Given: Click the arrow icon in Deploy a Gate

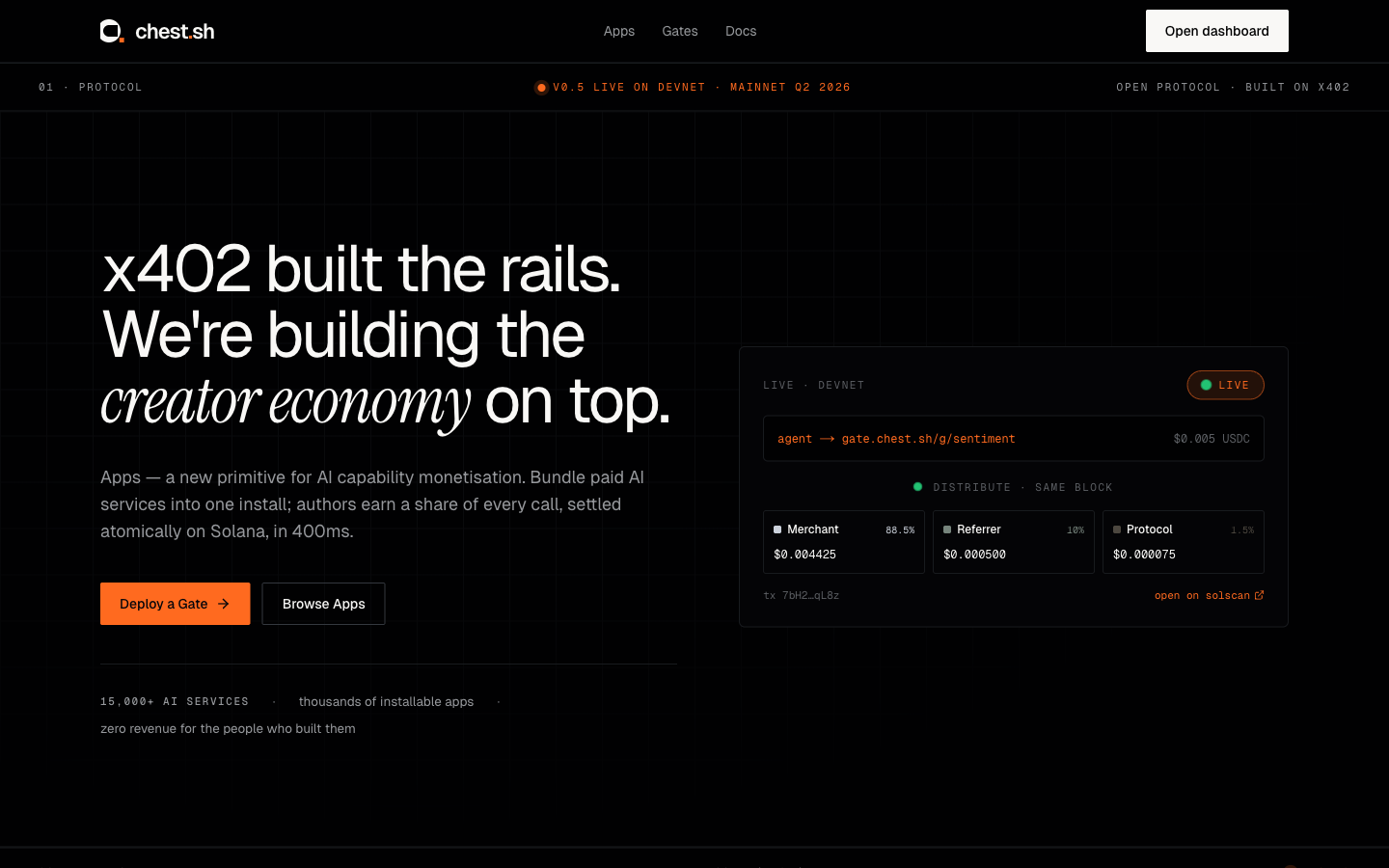Looking at the screenshot, I should point(224,604).
